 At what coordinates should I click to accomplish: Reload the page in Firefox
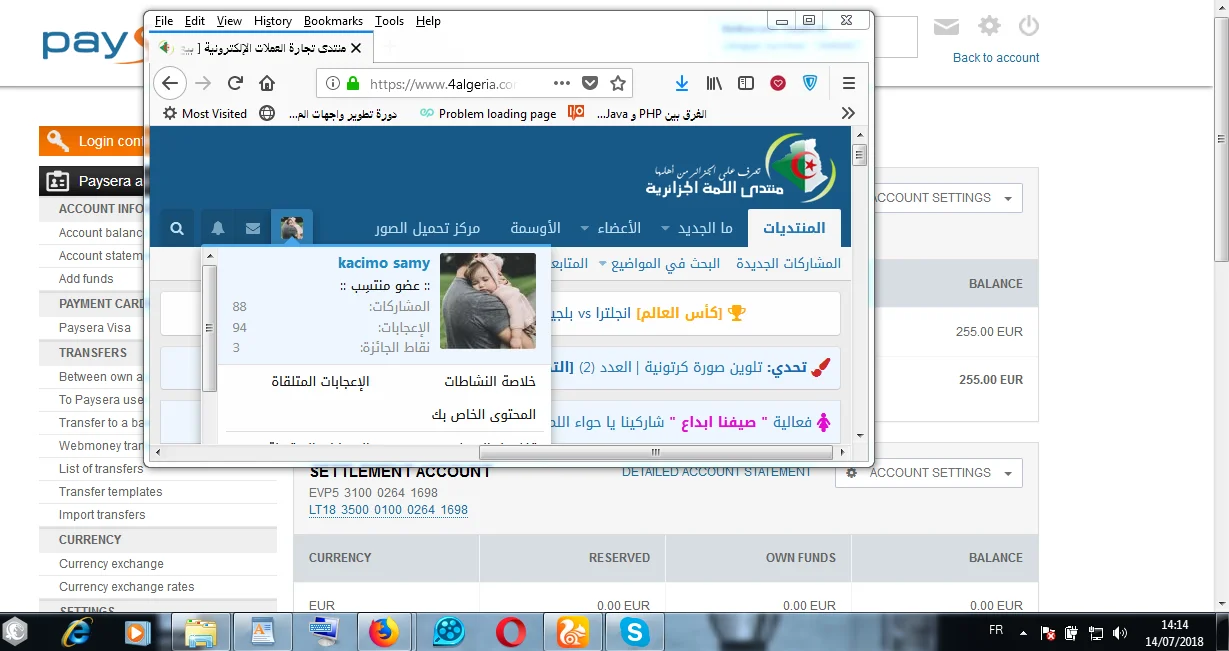coord(236,84)
